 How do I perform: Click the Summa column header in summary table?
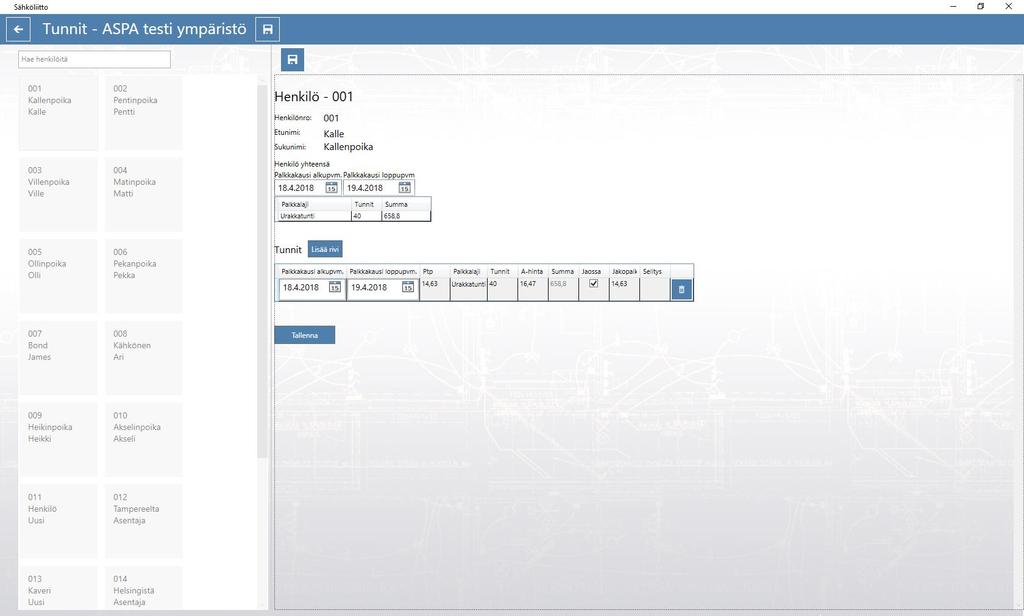(406, 204)
